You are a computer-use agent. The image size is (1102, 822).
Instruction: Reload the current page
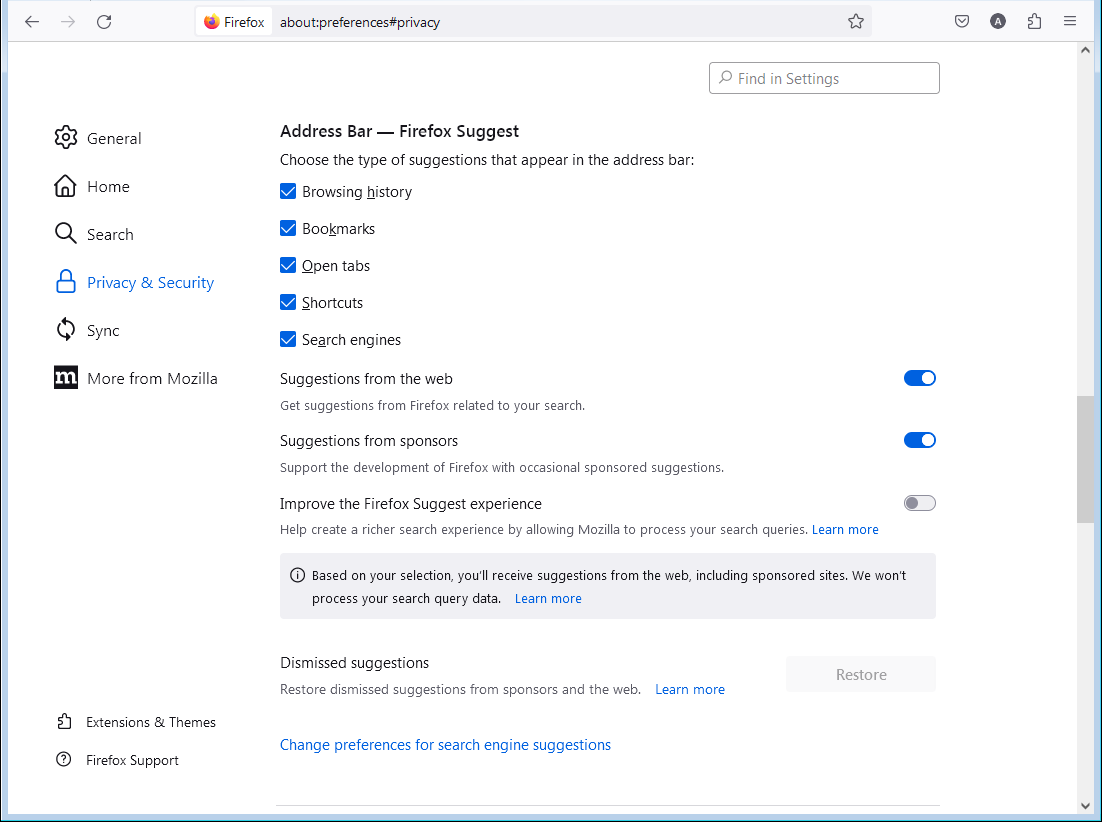104,22
